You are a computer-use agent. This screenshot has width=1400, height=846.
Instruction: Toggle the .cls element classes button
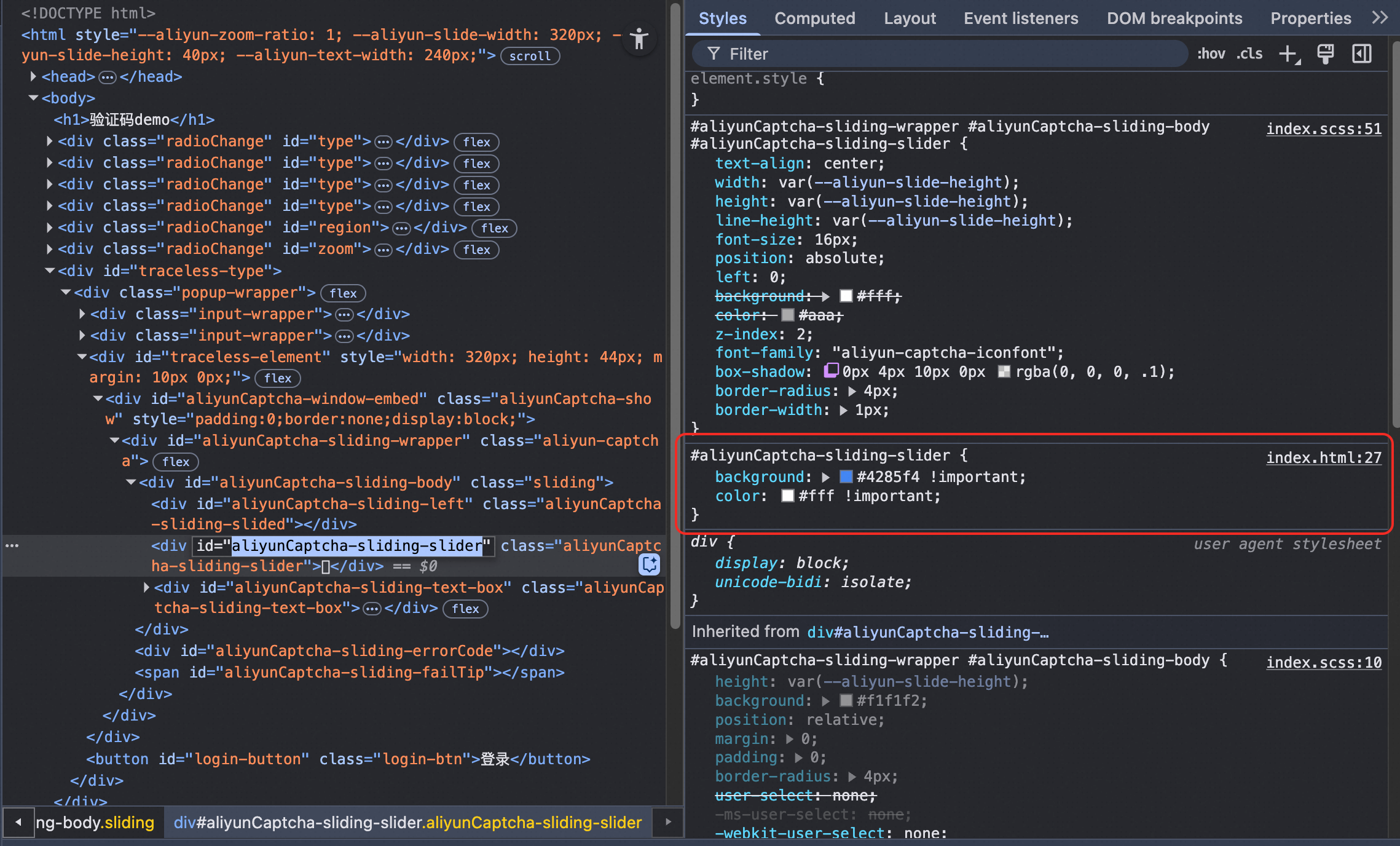[x=1249, y=54]
